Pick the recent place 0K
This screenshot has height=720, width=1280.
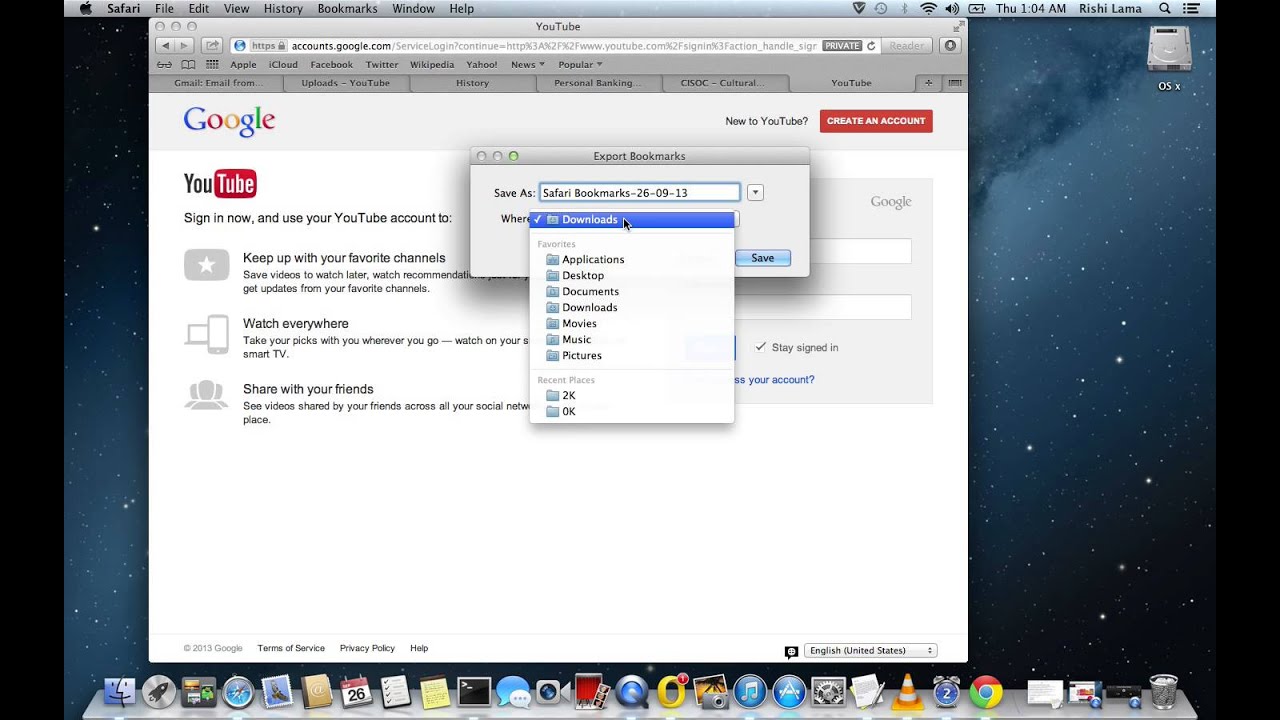pos(632,411)
